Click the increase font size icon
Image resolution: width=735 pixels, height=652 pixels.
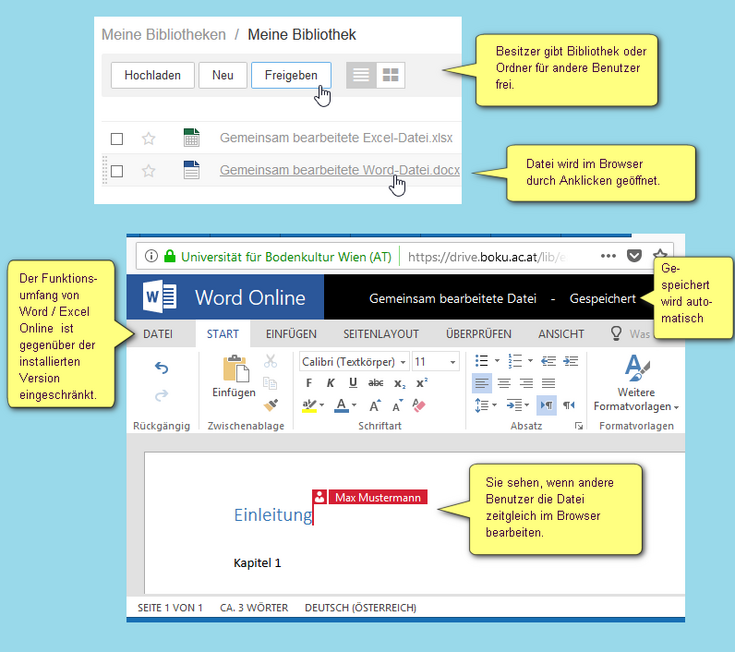click(x=375, y=405)
